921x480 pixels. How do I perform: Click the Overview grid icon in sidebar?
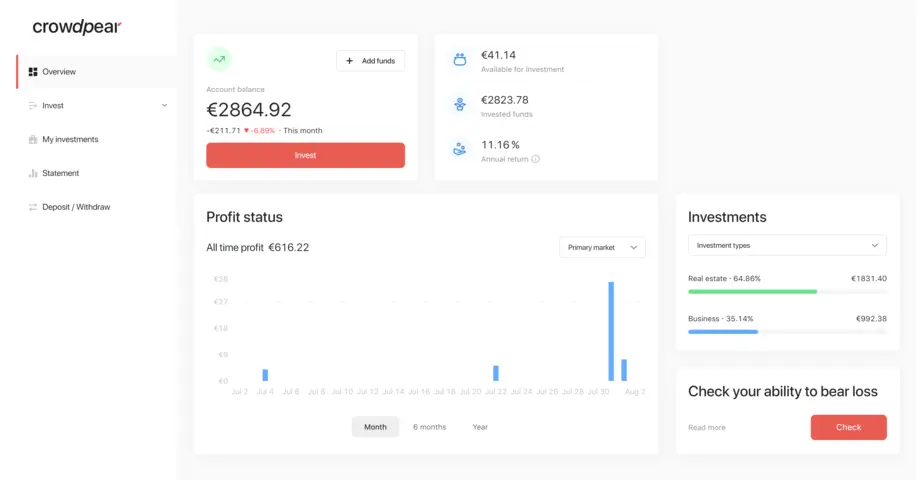(33, 72)
